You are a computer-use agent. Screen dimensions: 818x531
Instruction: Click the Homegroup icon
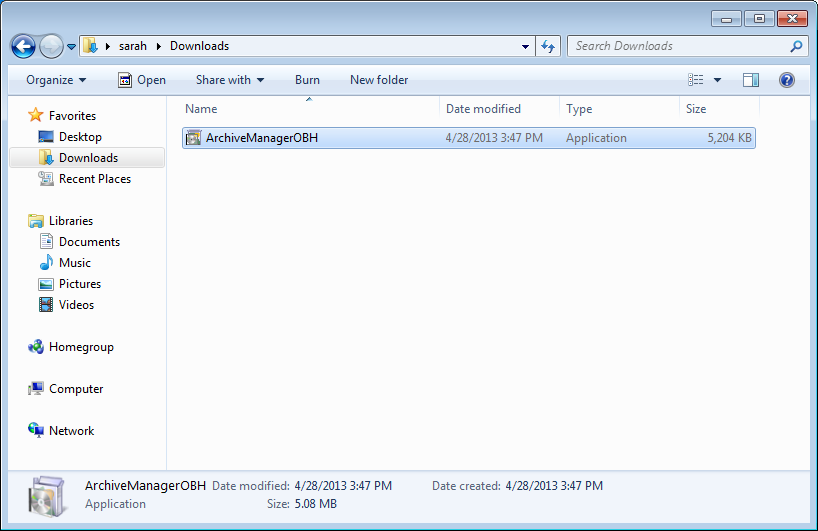(x=35, y=346)
